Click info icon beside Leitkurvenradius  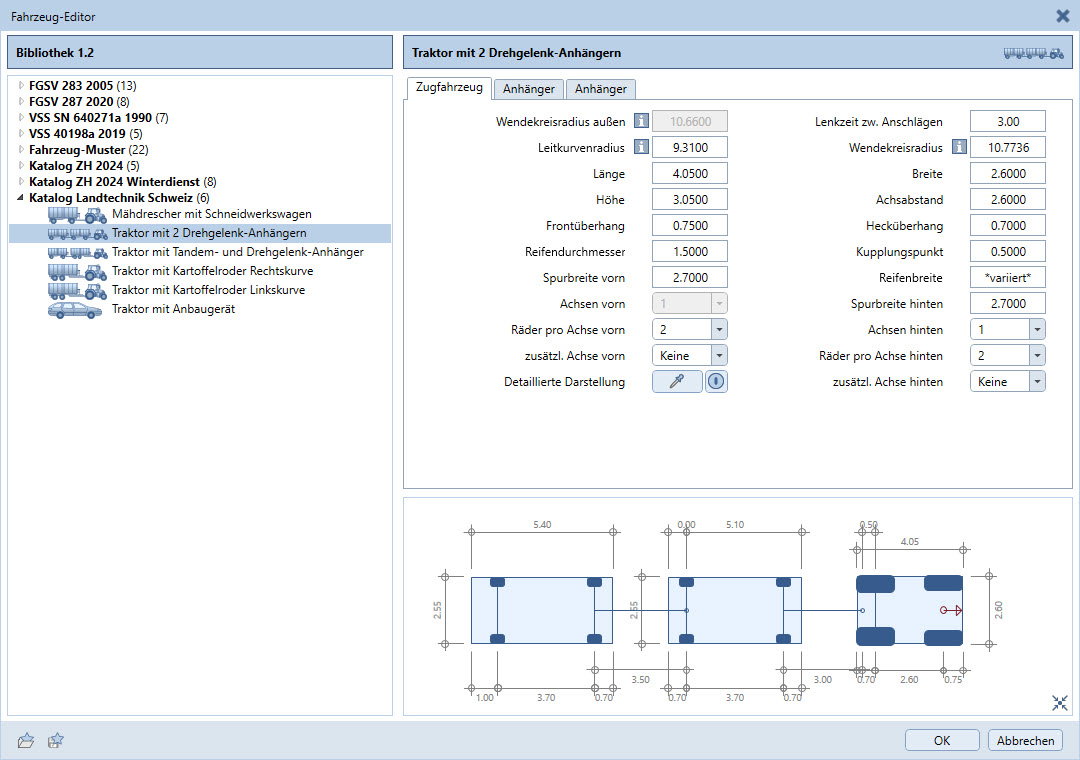(x=641, y=147)
